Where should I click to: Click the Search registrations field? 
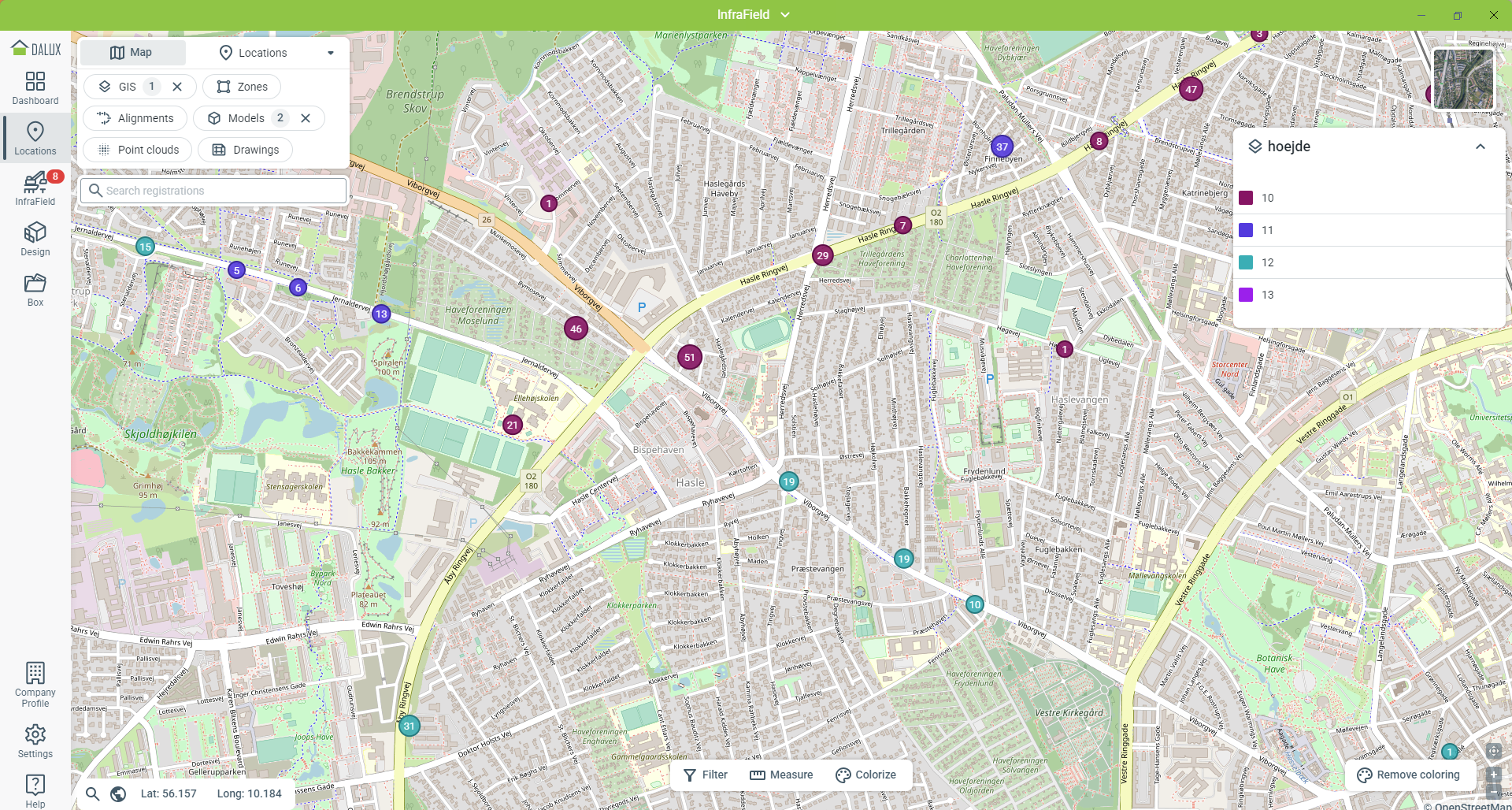tap(214, 191)
